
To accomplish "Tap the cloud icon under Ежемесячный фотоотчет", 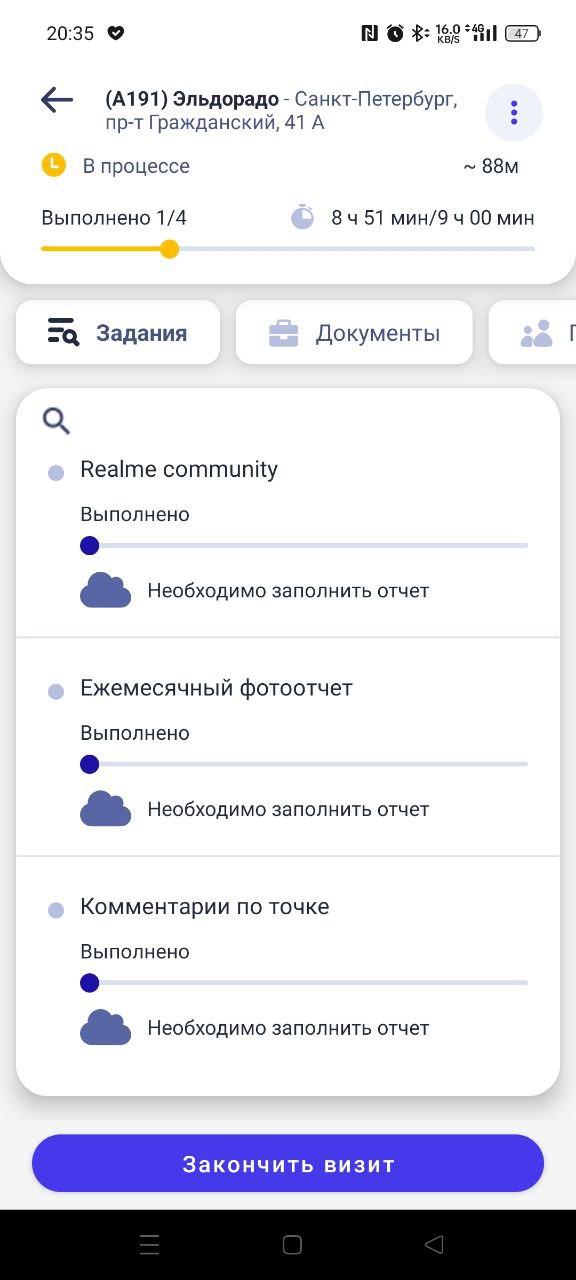I will click(105, 808).
